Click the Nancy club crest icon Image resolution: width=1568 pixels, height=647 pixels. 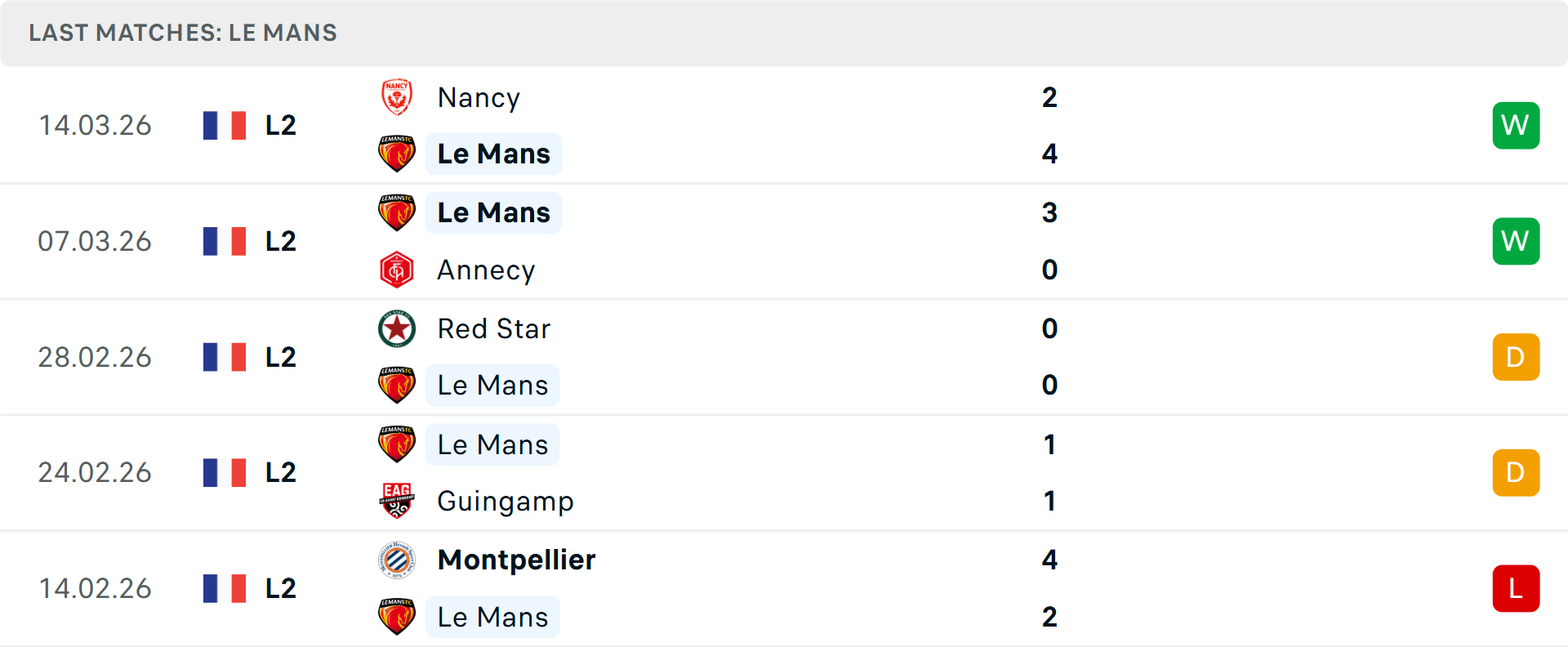[x=397, y=97]
